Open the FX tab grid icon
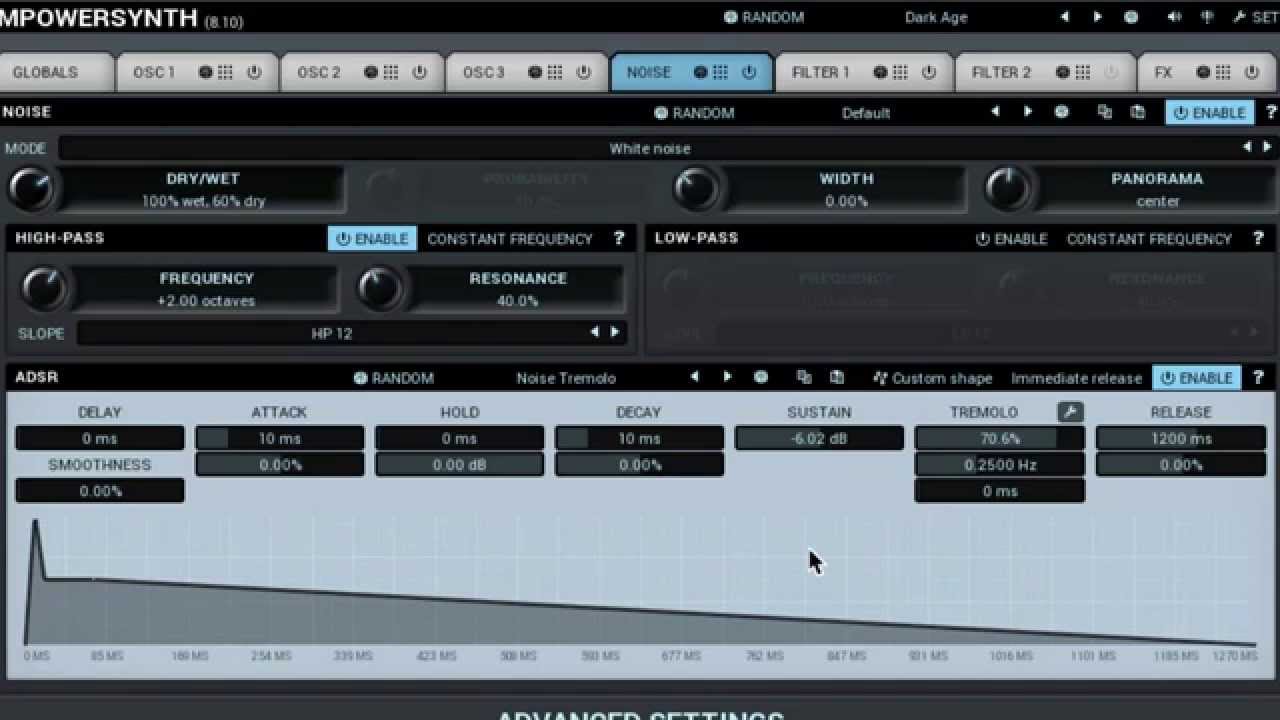This screenshot has width=1280, height=720. [x=1223, y=72]
